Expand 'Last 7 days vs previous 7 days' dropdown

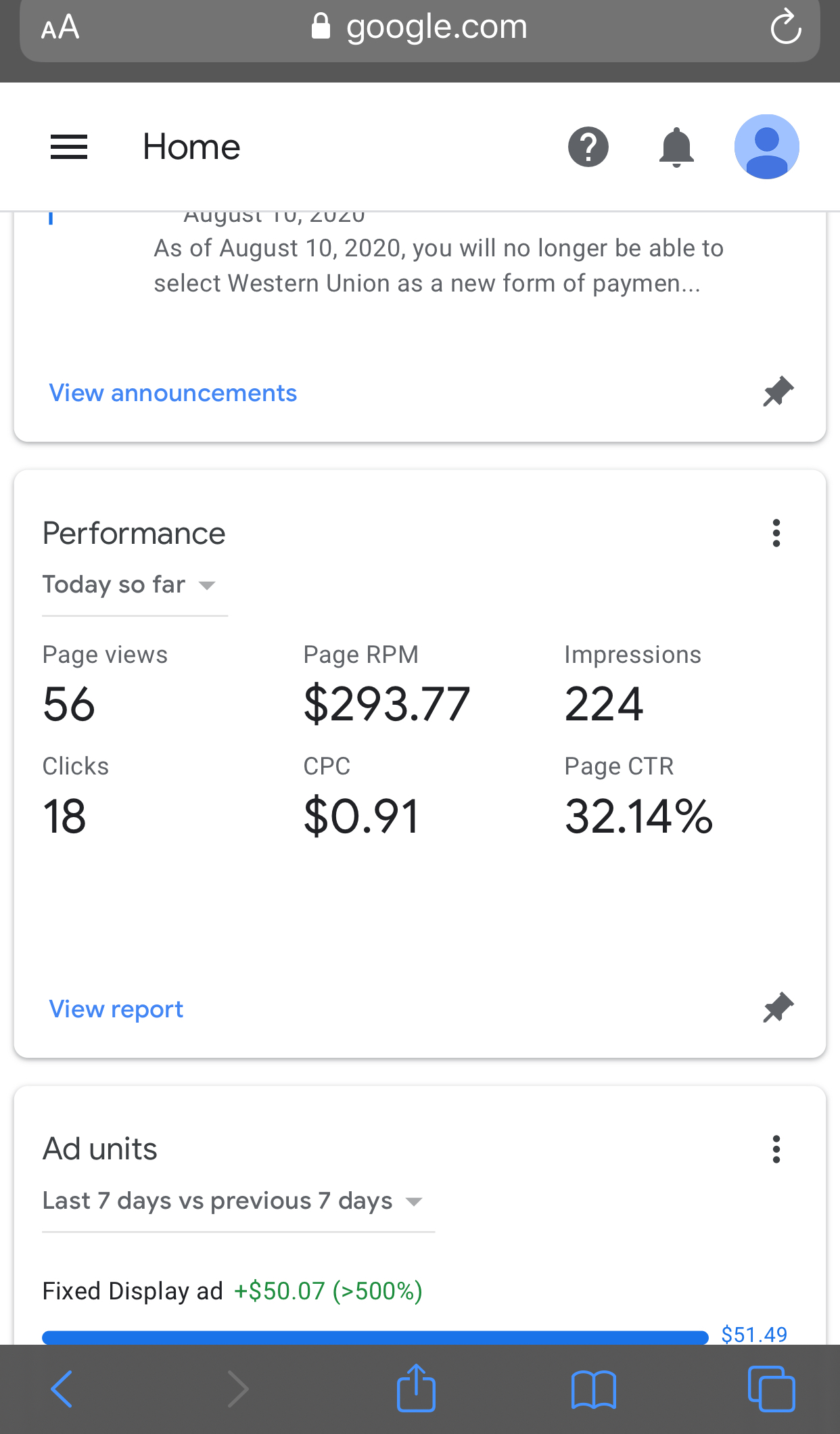coord(233,1201)
